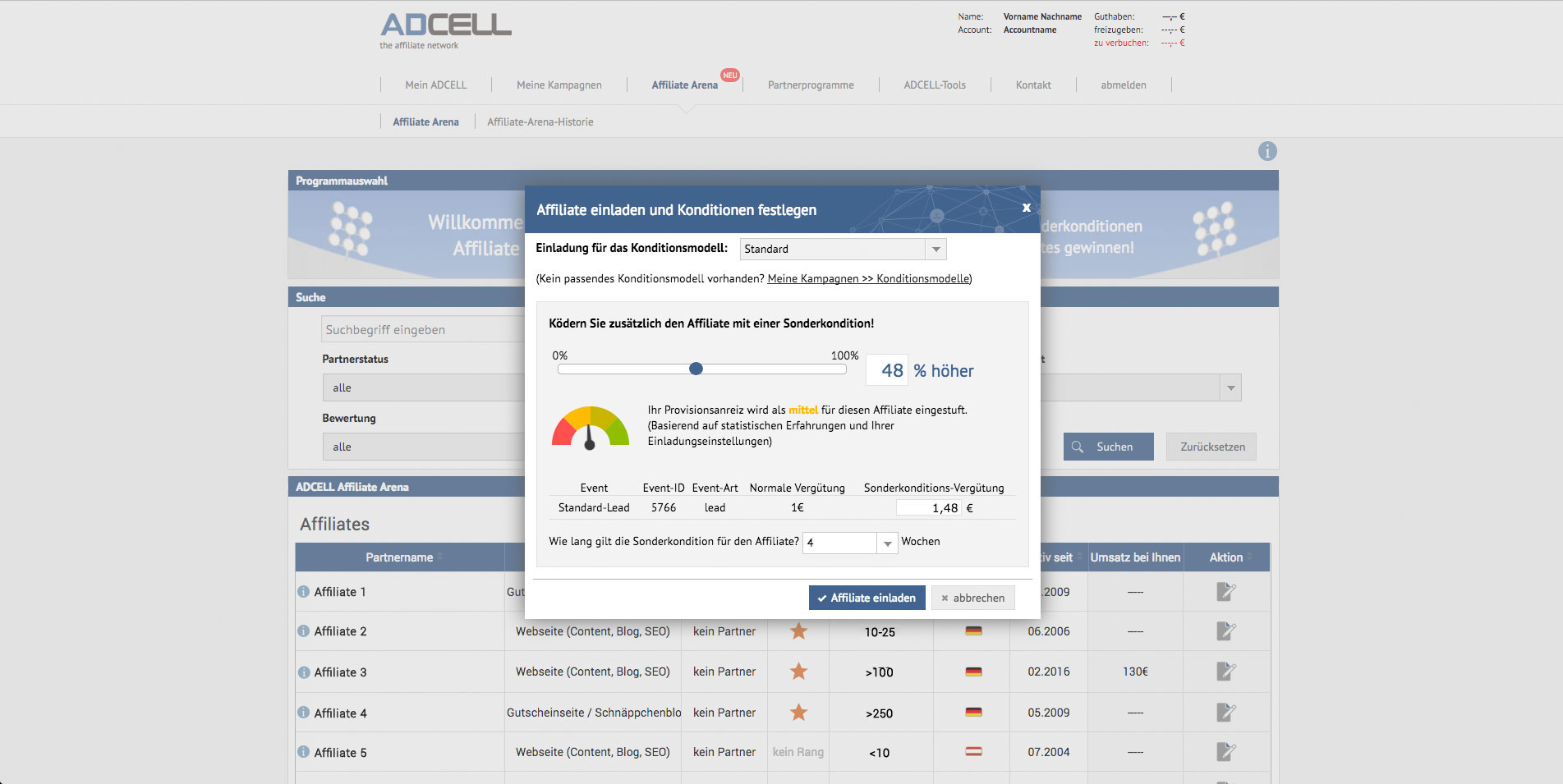Screen dimensions: 1563x784
Task: Expand the Bewertung alle dropdown
Action: [x=423, y=447]
